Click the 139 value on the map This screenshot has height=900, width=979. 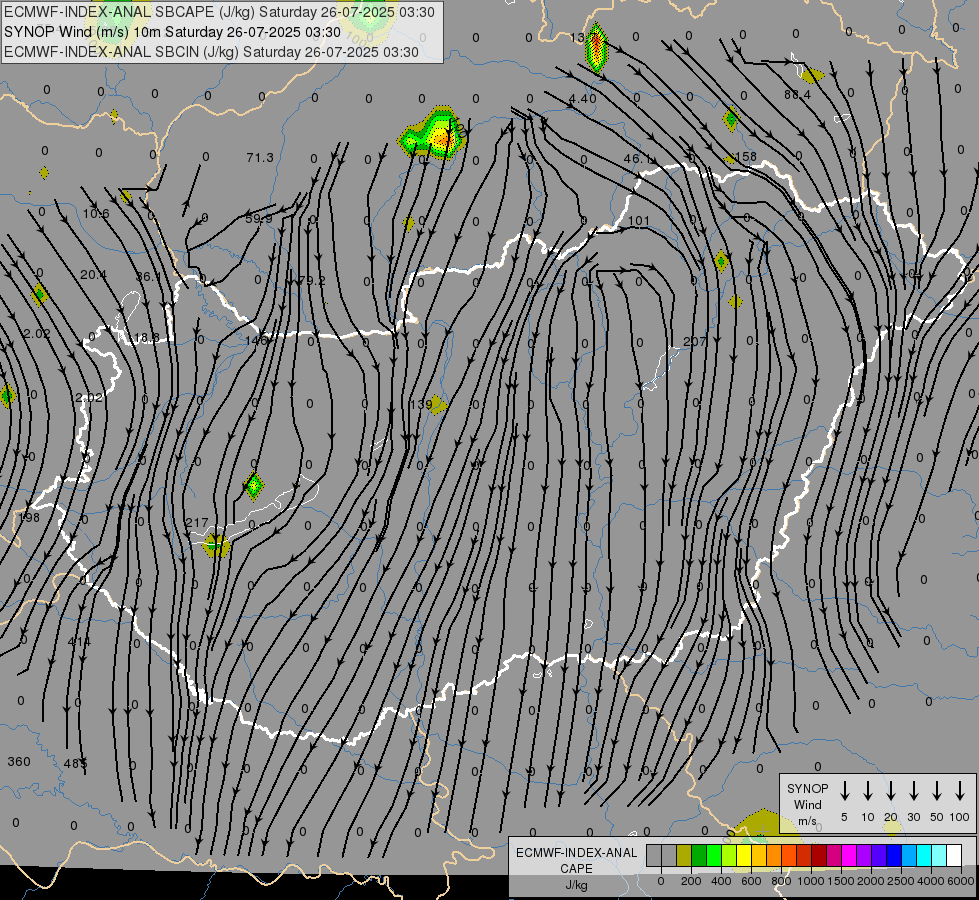421,404
